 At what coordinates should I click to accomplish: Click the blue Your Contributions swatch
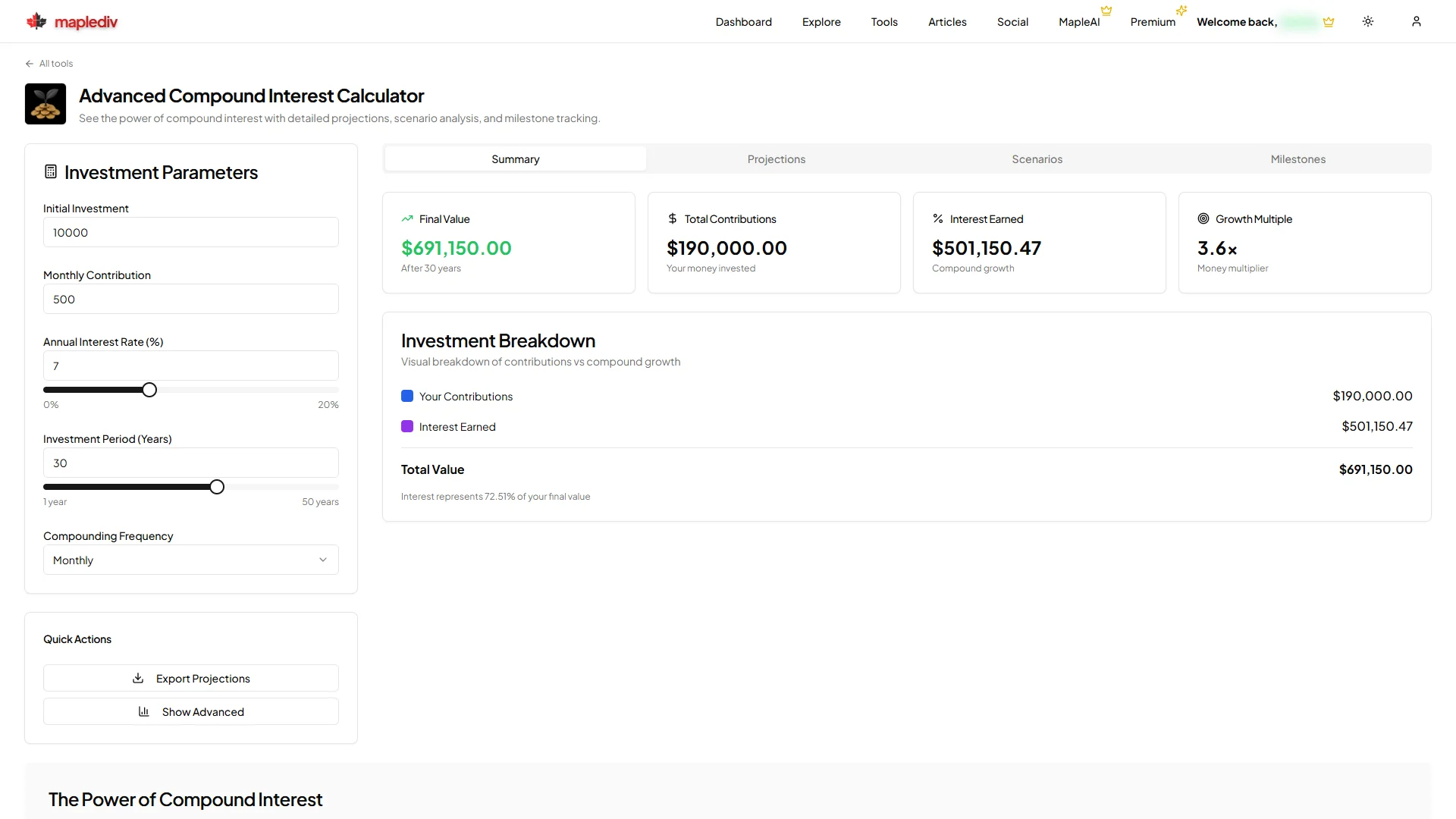[x=407, y=396]
